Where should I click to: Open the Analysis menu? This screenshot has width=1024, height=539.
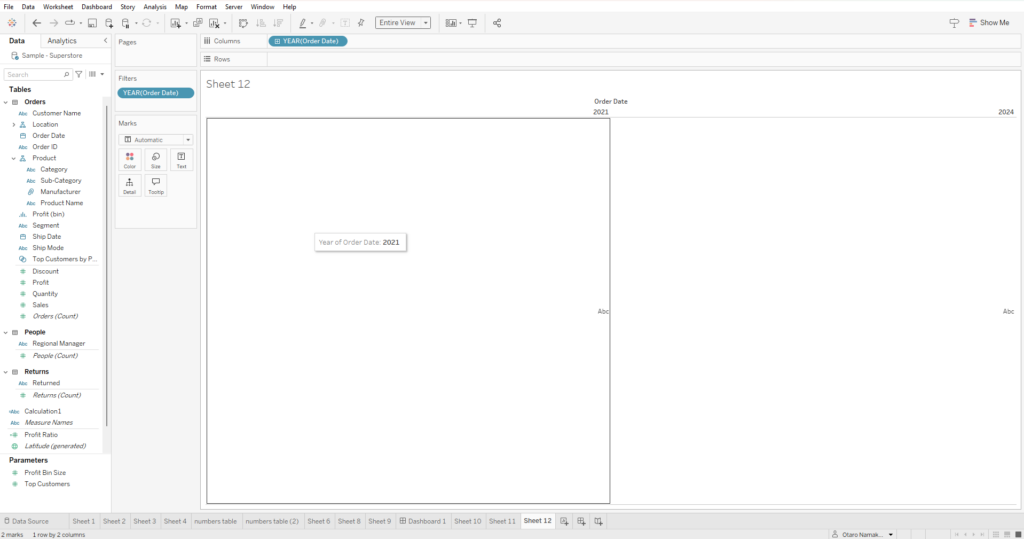coord(155,7)
